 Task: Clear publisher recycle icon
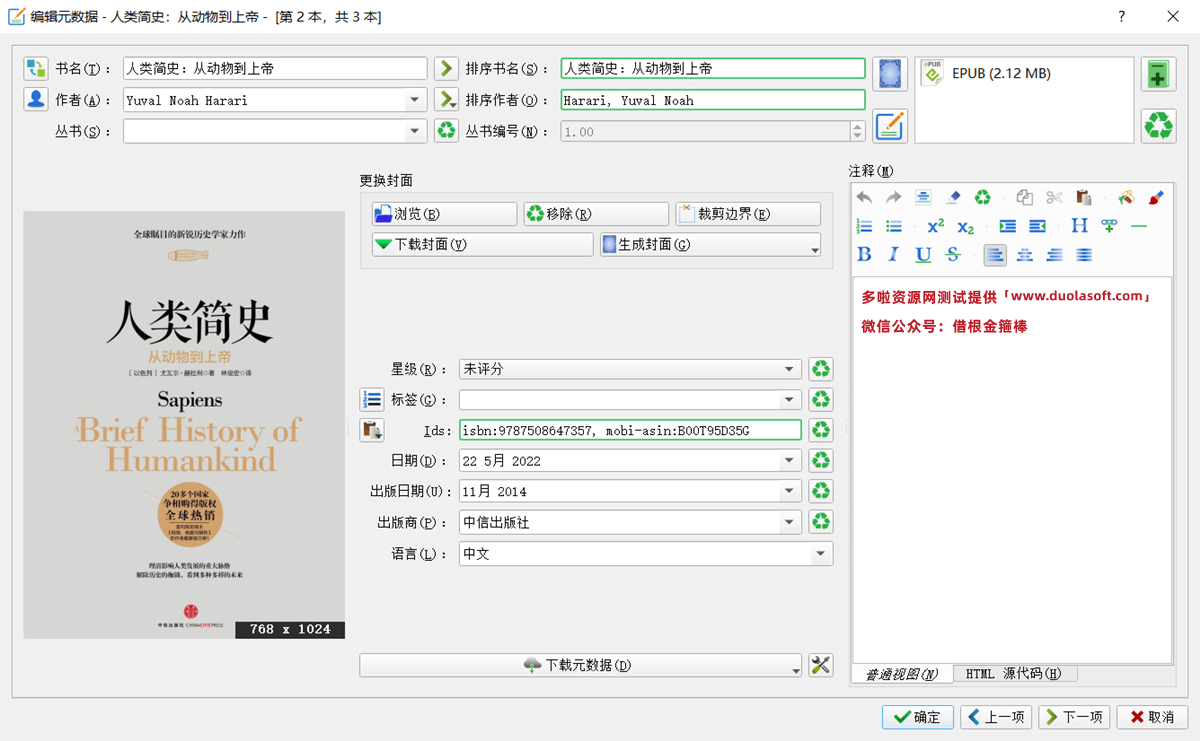click(x=821, y=522)
